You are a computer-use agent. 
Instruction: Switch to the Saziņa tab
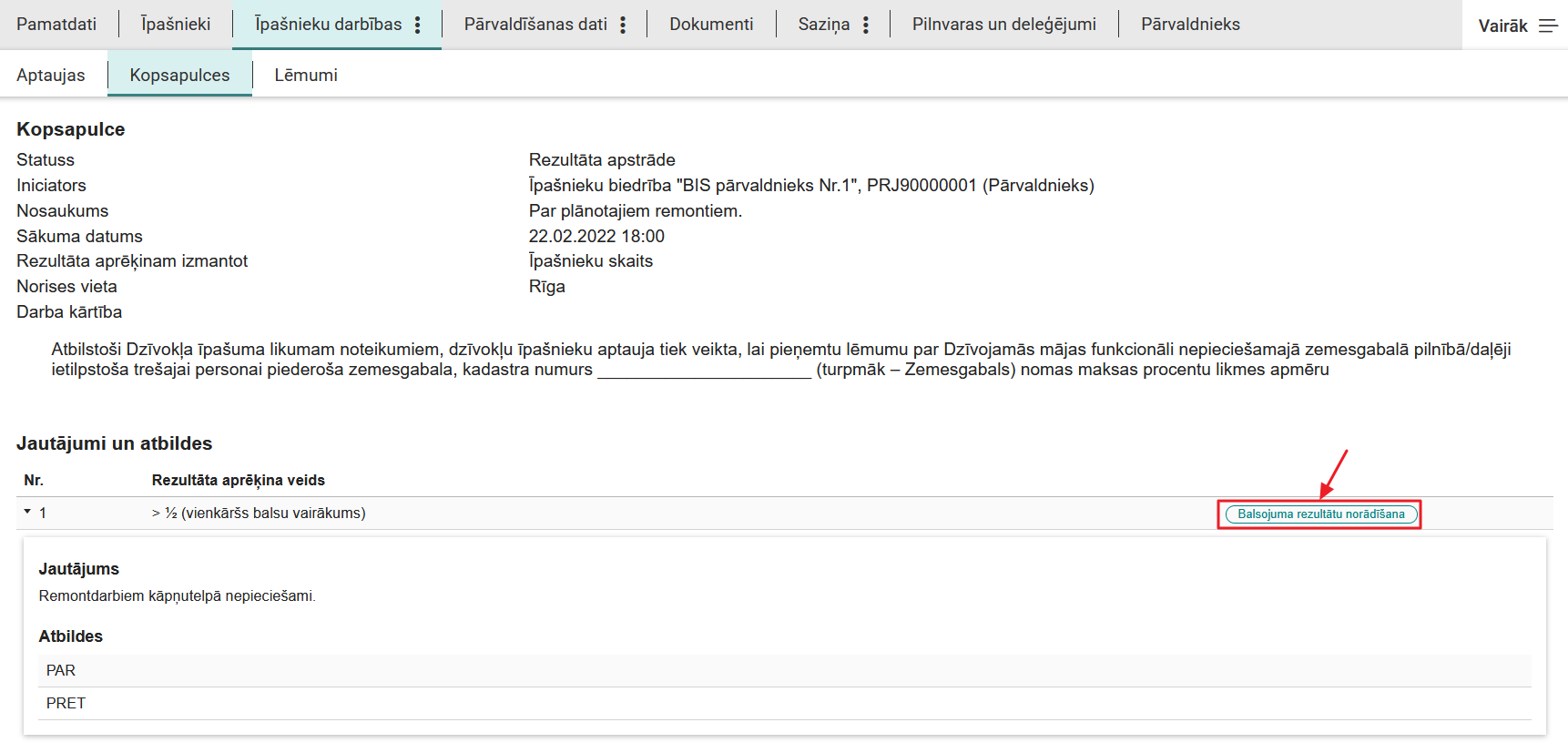tap(823, 25)
